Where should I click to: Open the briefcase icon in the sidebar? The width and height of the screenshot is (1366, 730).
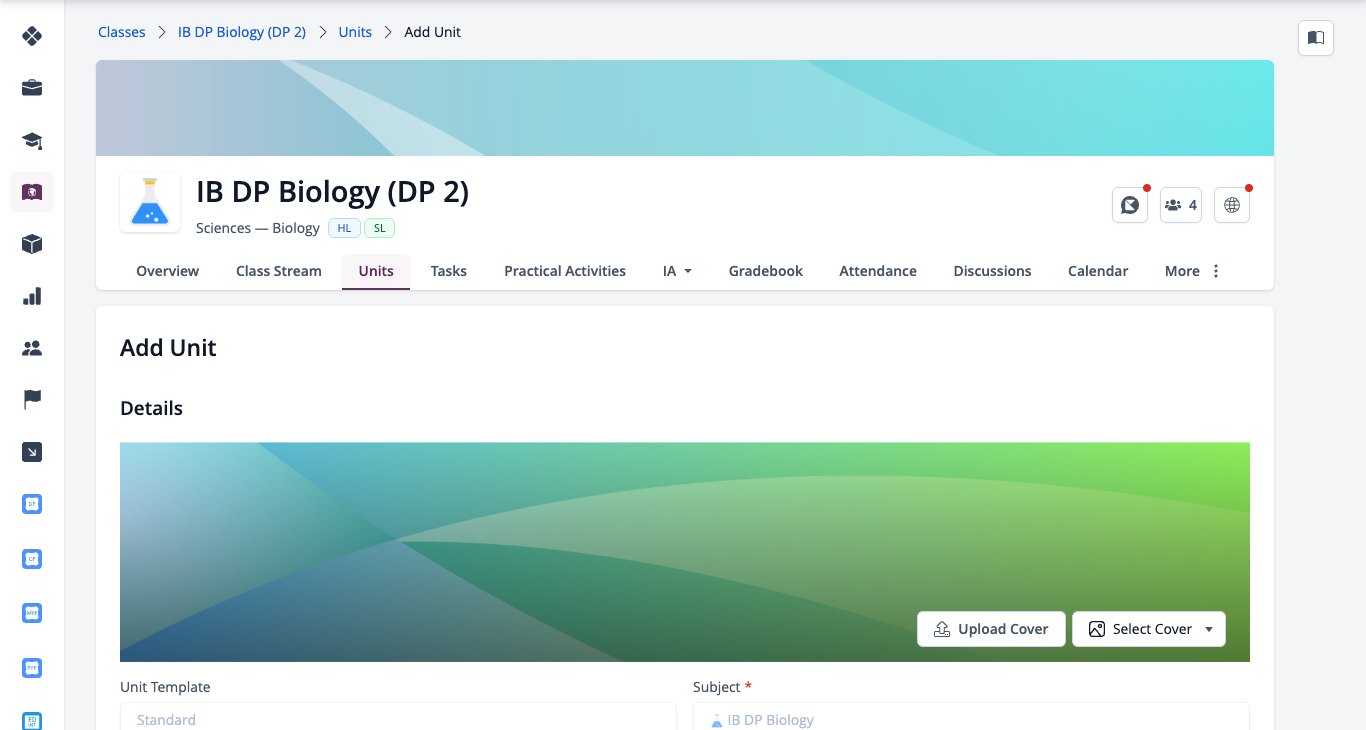point(32,88)
